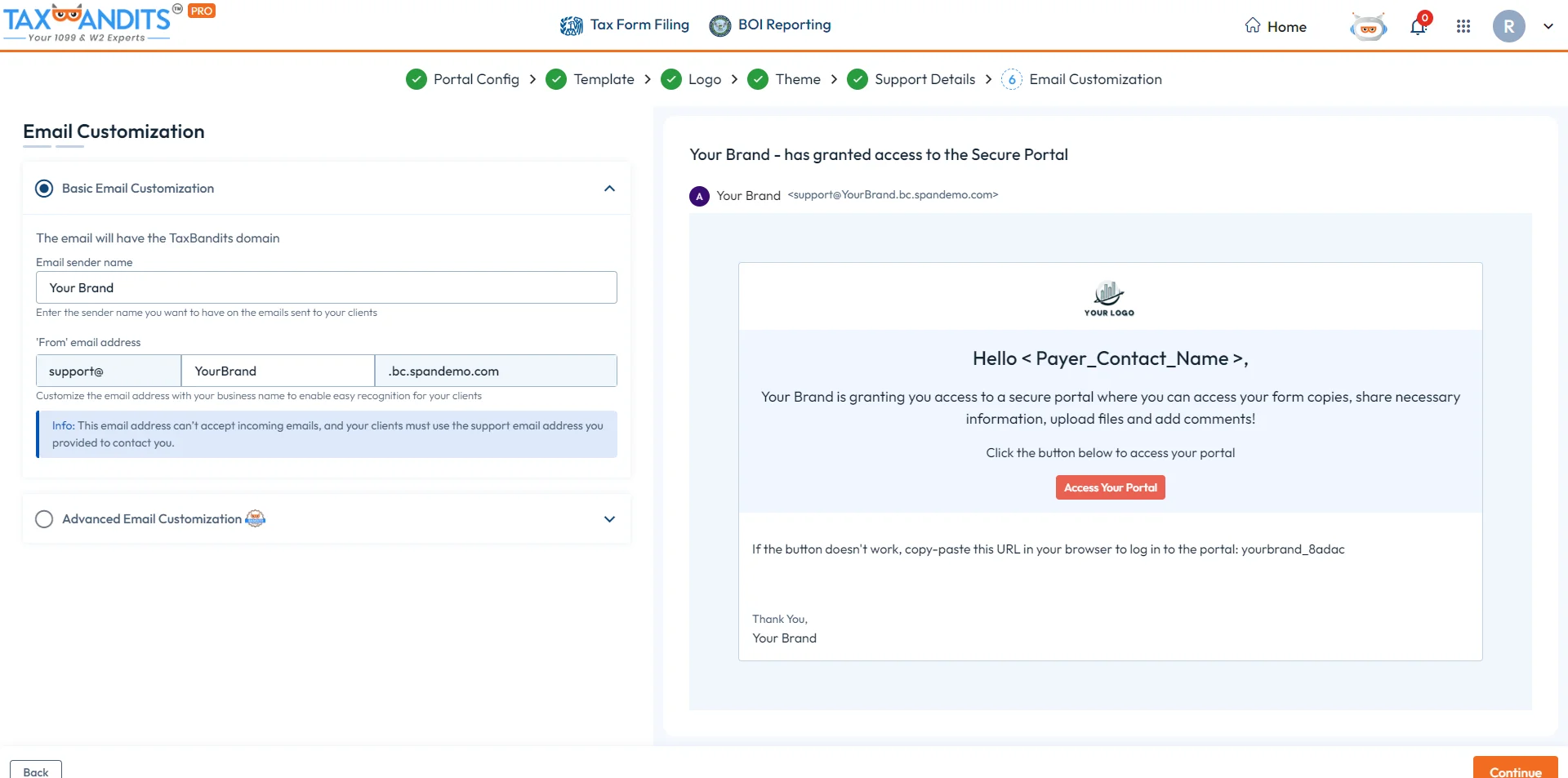Click the Tax Form Filing IRS icon

point(571,26)
